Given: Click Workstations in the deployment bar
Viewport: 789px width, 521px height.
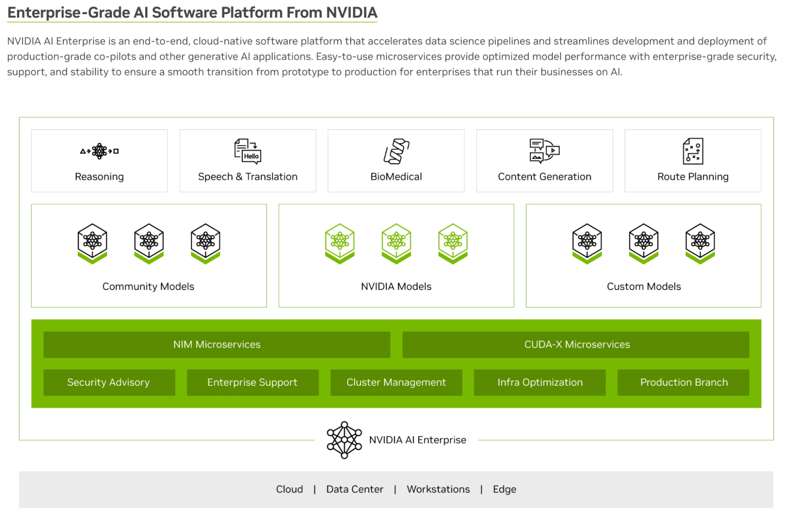Looking at the screenshot, I should (438, 489).
